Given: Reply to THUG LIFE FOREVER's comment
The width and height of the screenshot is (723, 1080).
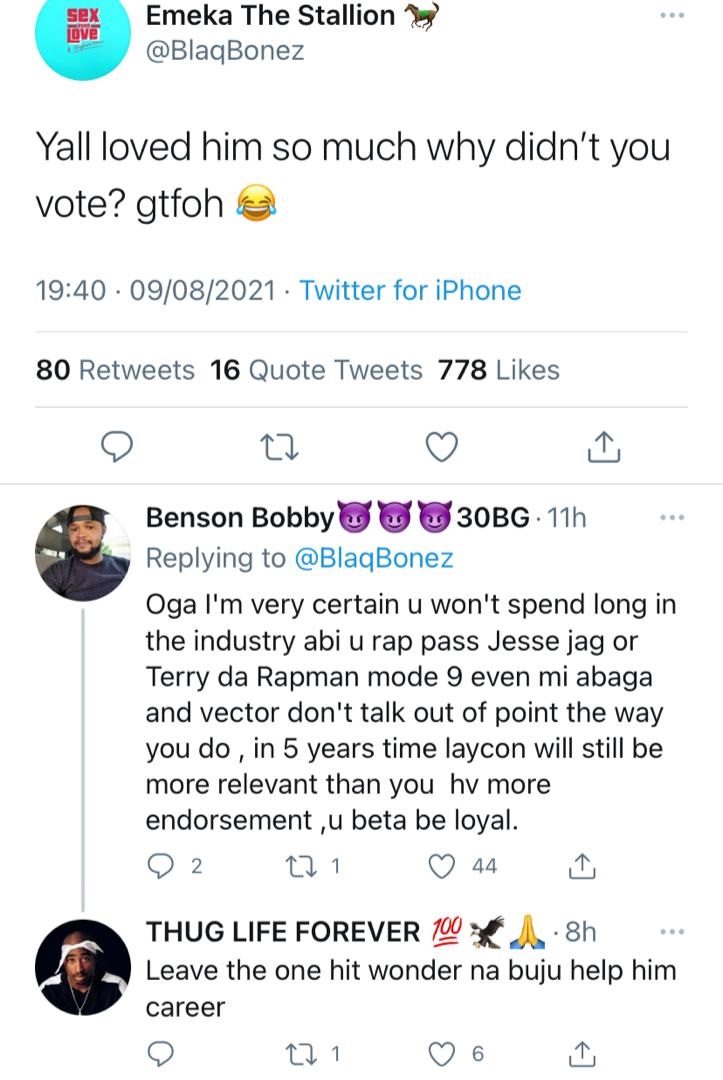Looking at the screenshot, I should pyautogui.click(x=161, y=1052).
